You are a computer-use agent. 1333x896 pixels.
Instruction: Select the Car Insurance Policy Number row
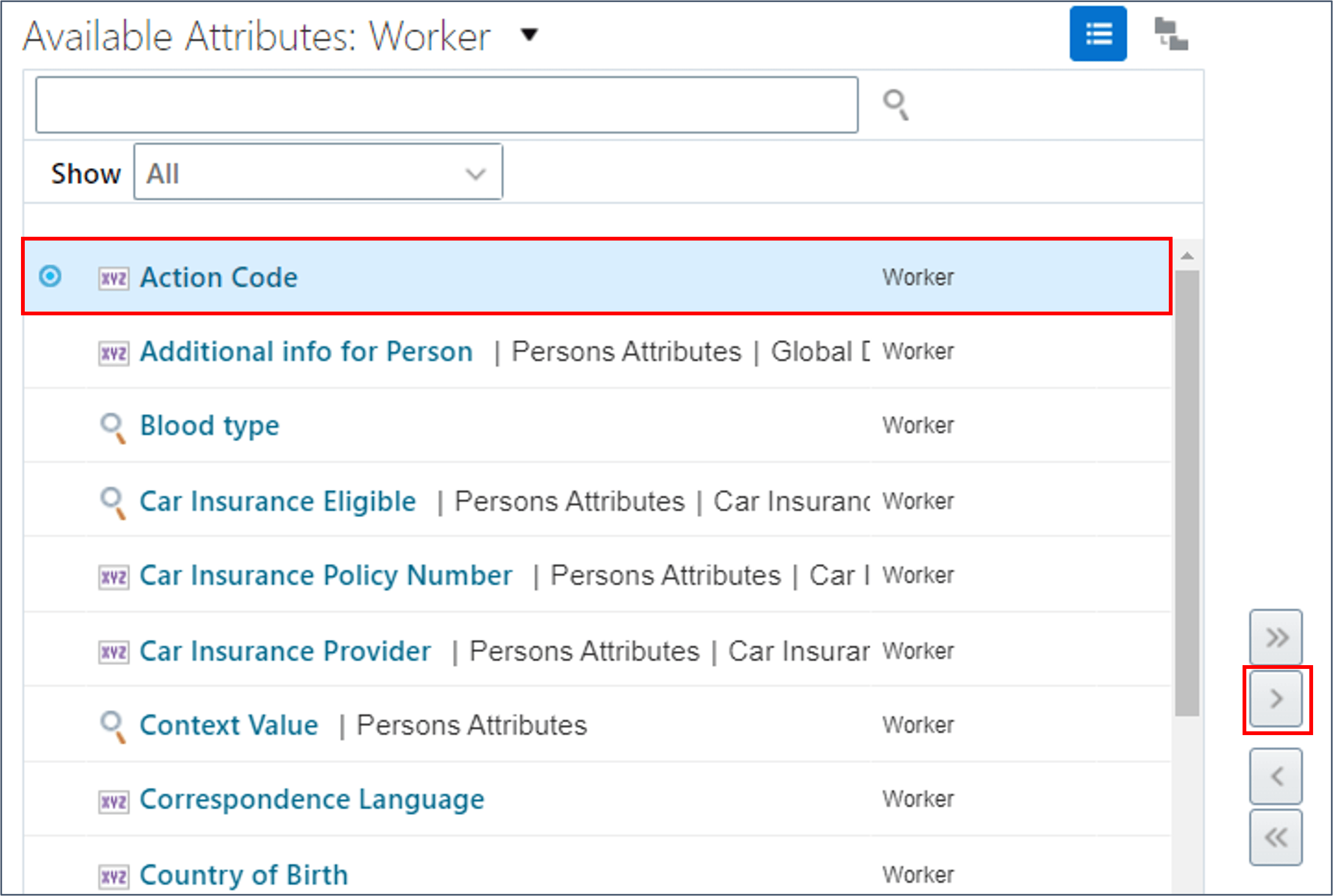point(326,575)
